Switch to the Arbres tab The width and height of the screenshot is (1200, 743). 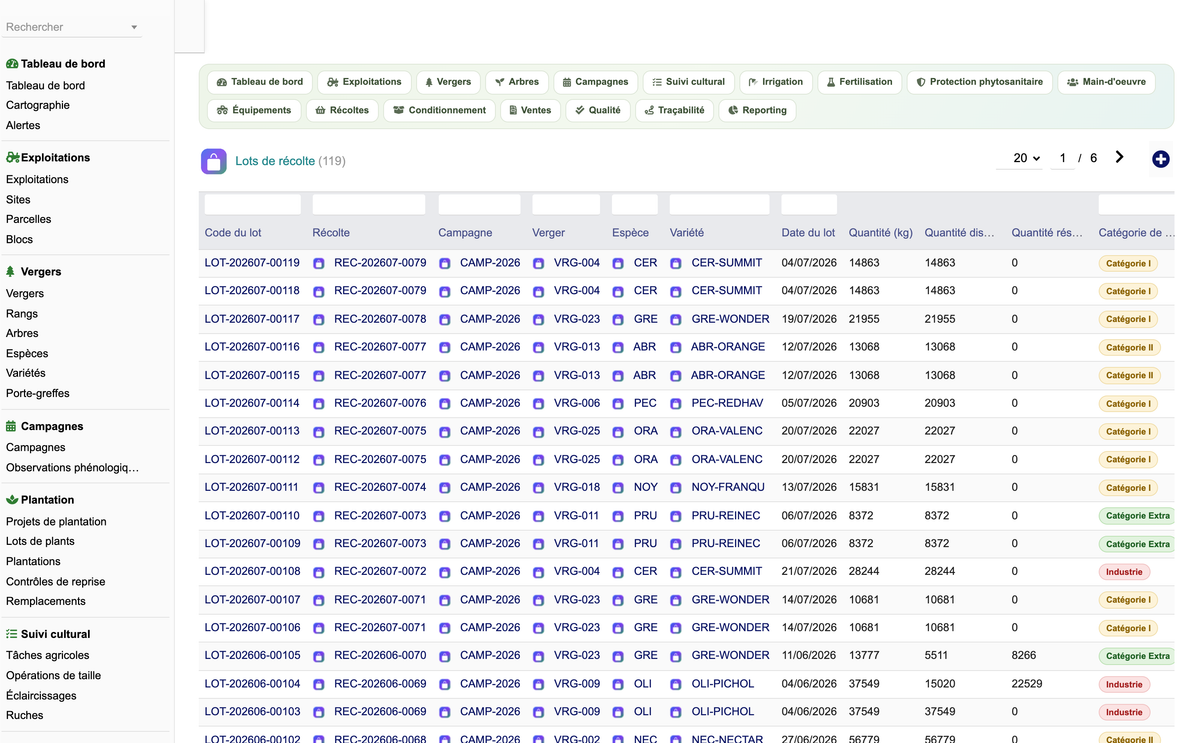click(517, 82)
